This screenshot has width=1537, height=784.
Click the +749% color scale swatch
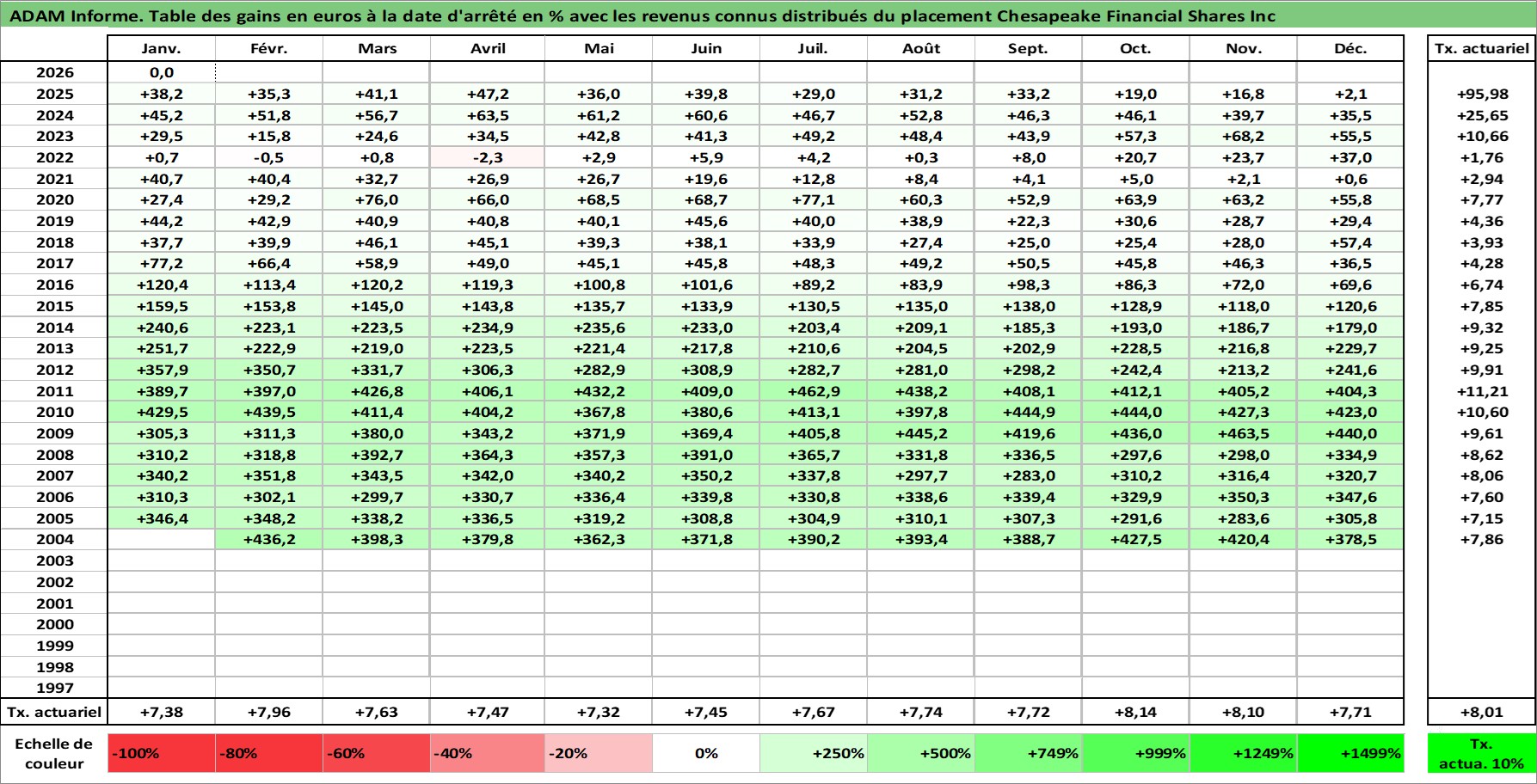(x=1029, y=753)
